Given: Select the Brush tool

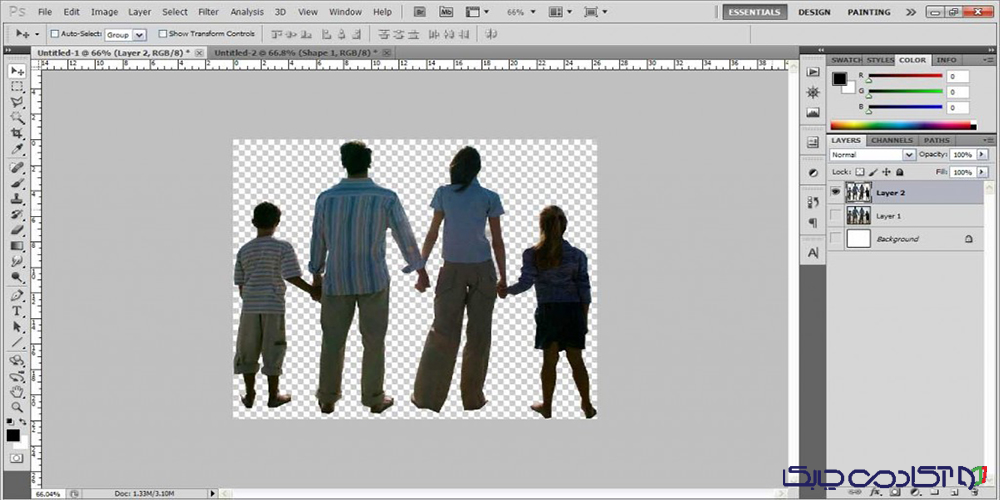Looking at the screenshot, I should (x=17, y=183).
